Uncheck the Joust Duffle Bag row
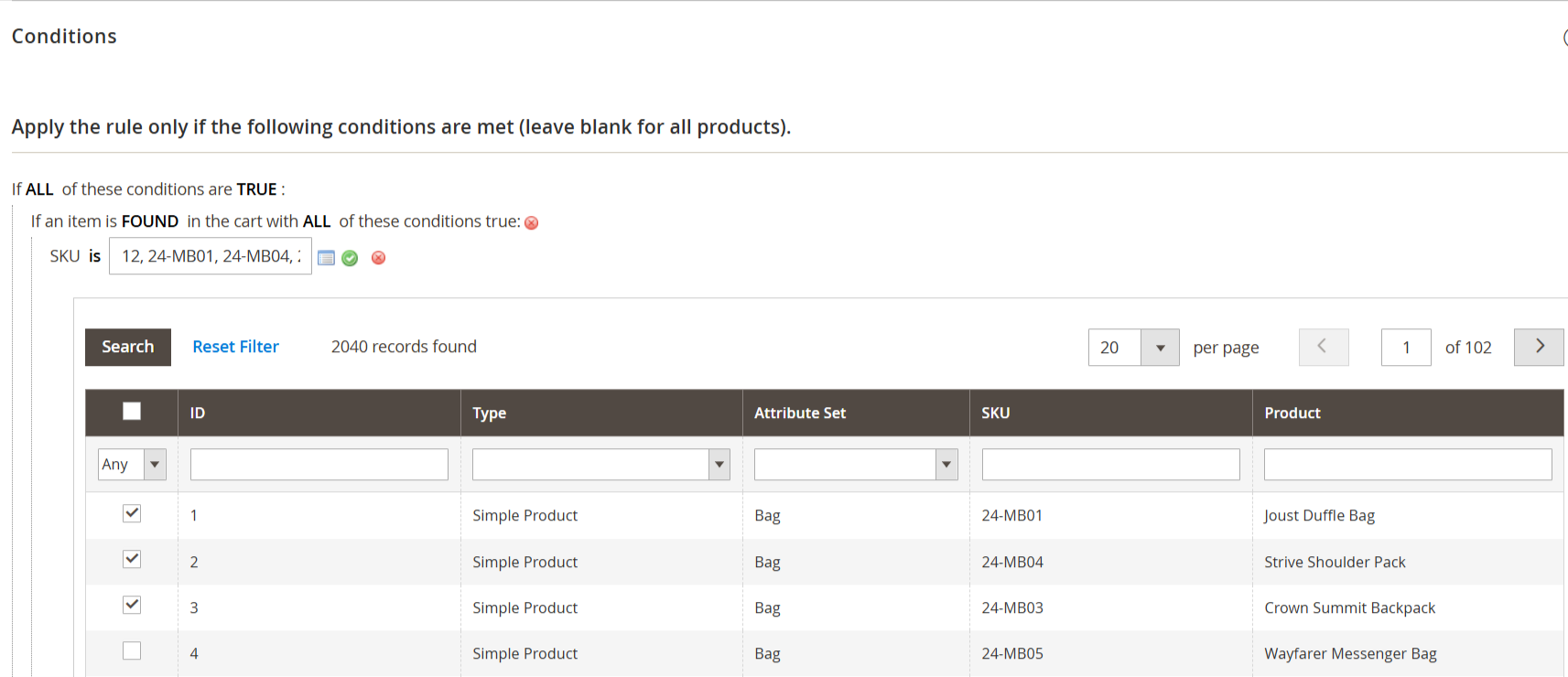Screen dimensions: 1568x677 click(132, 513)
